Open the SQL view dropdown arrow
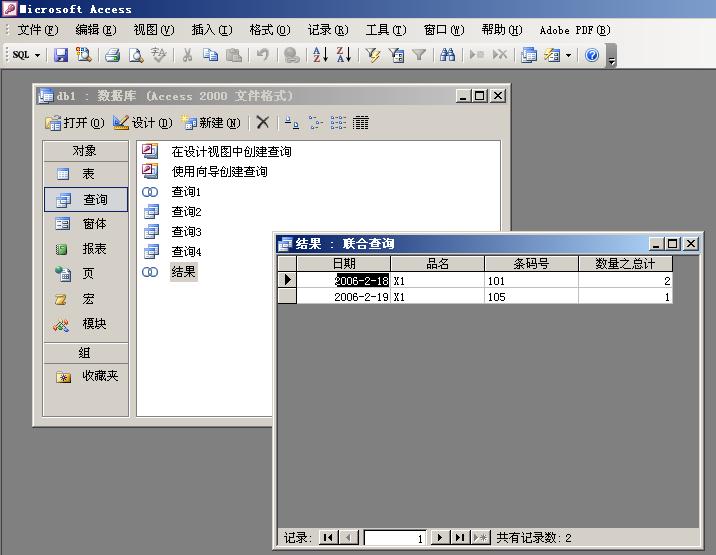 click(37, 55)
